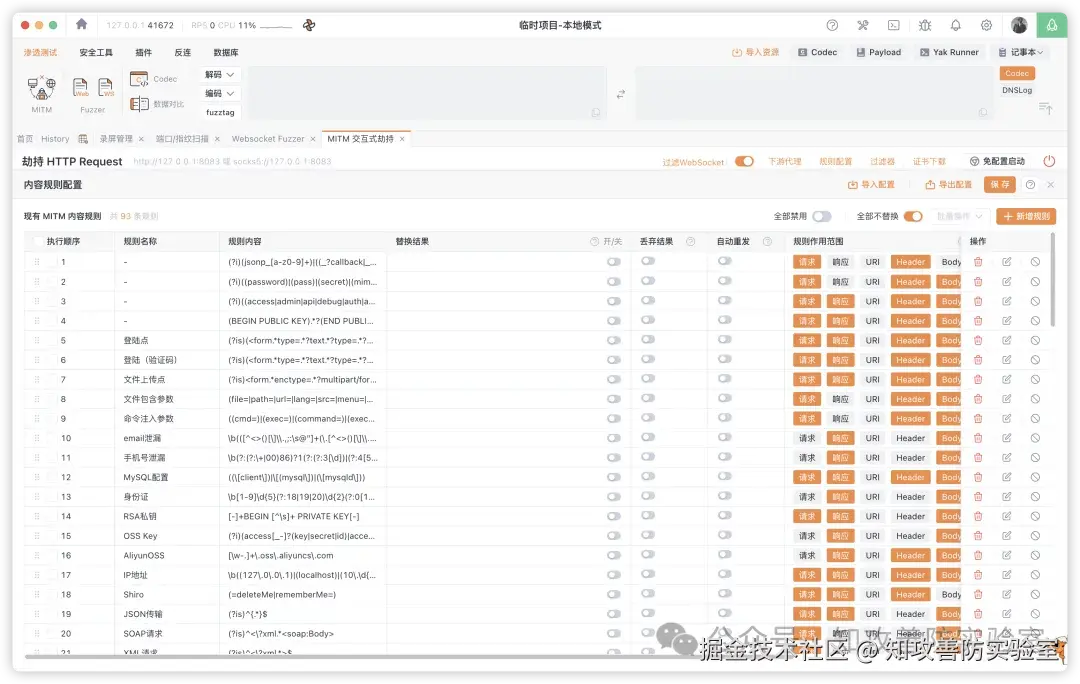Toggle 过滤WebSocket switch on劫持 toolbar
This screenshot has height=684, width=1080.
pyautogui.click(x=742, y=161)
